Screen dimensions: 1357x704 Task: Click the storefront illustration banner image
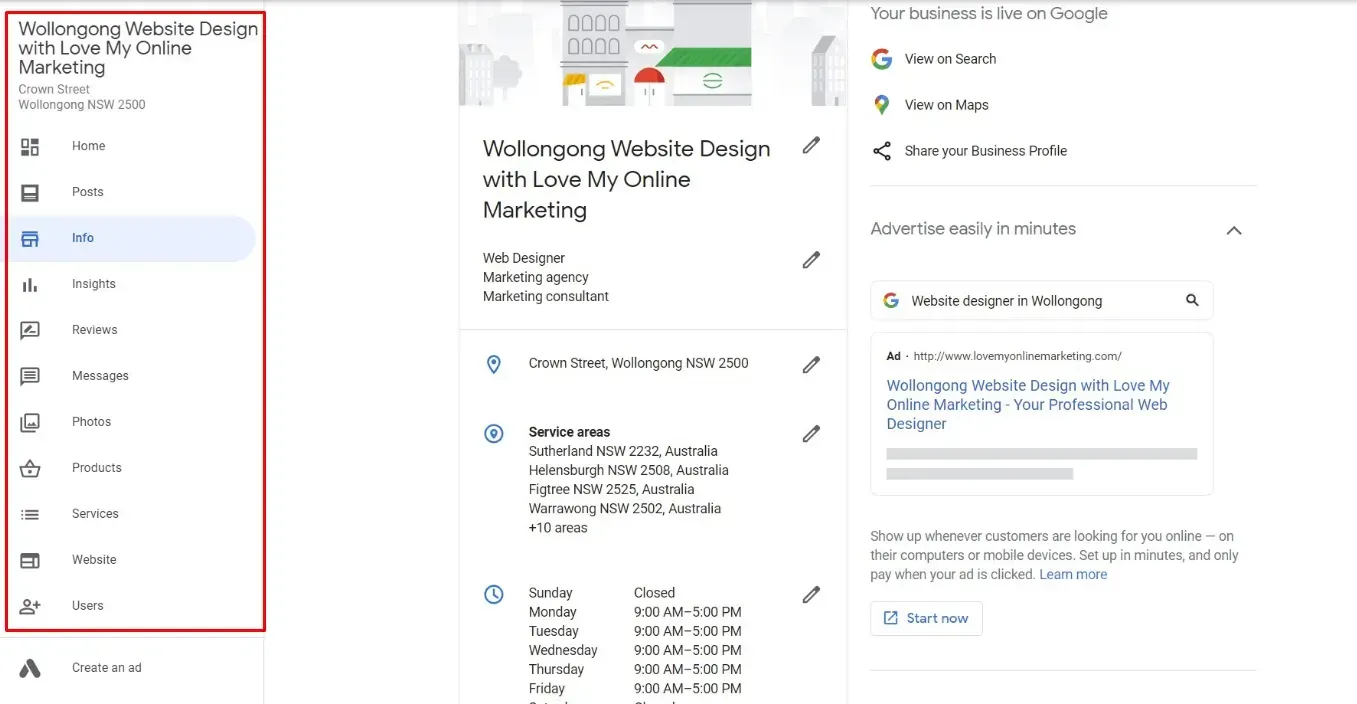click(x=653, y=53)
